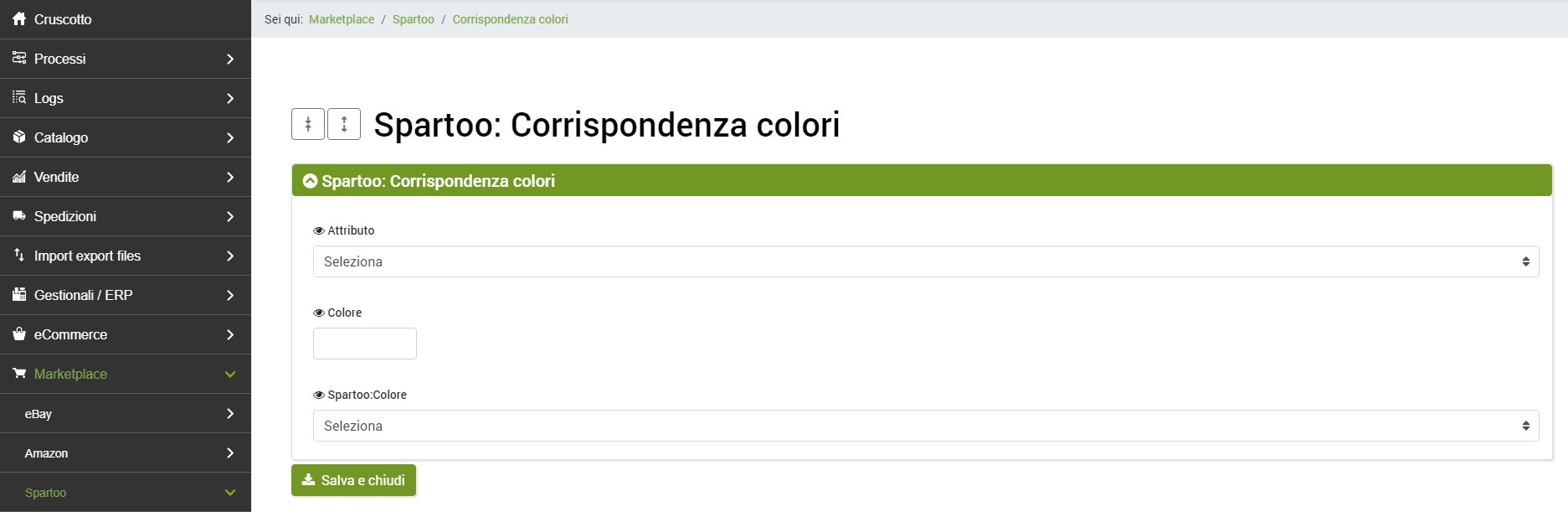Click the collapse-all sections icon button
1568x512 pixels.
308,124
